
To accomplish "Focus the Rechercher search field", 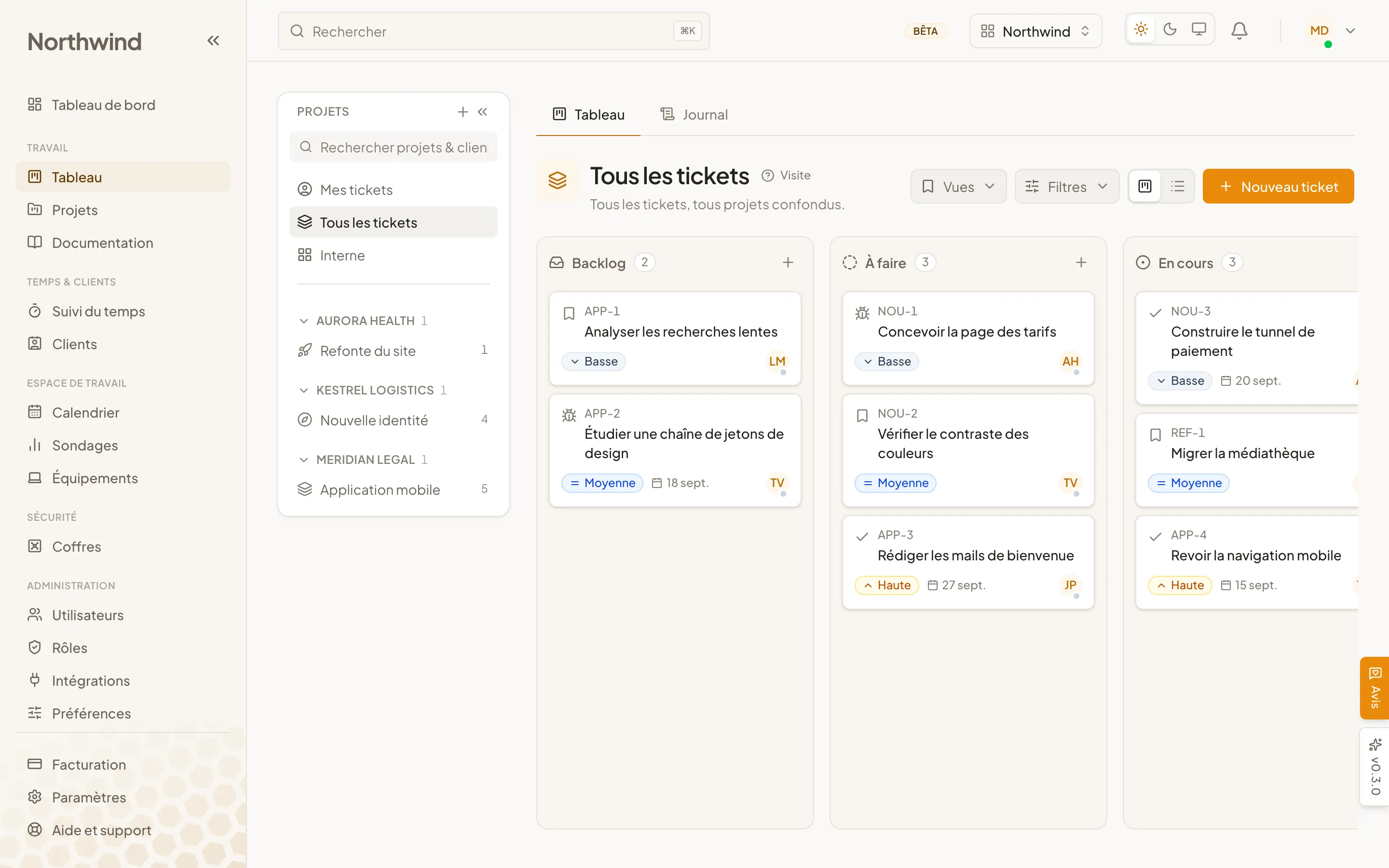I will pyautogui.click(x=493, y=31).
